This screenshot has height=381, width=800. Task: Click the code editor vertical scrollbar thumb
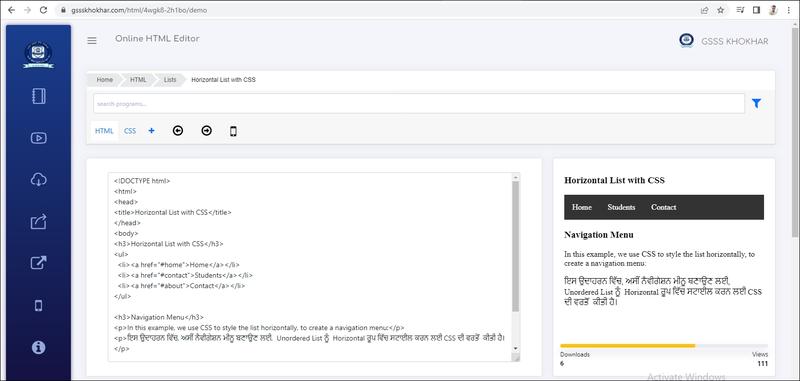pos(515,246)
